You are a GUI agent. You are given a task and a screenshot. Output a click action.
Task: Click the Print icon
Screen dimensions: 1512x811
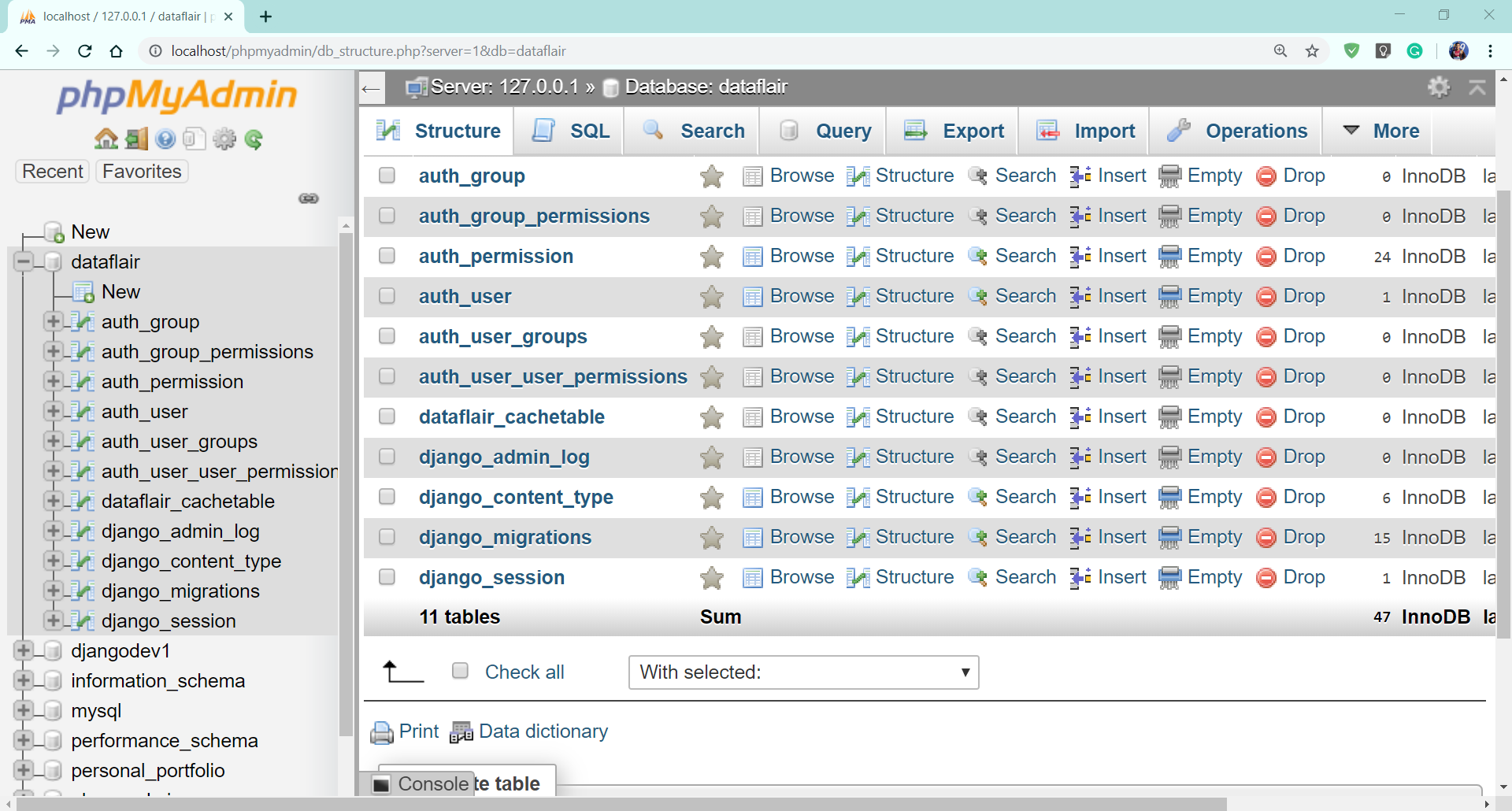click(382, 732)
